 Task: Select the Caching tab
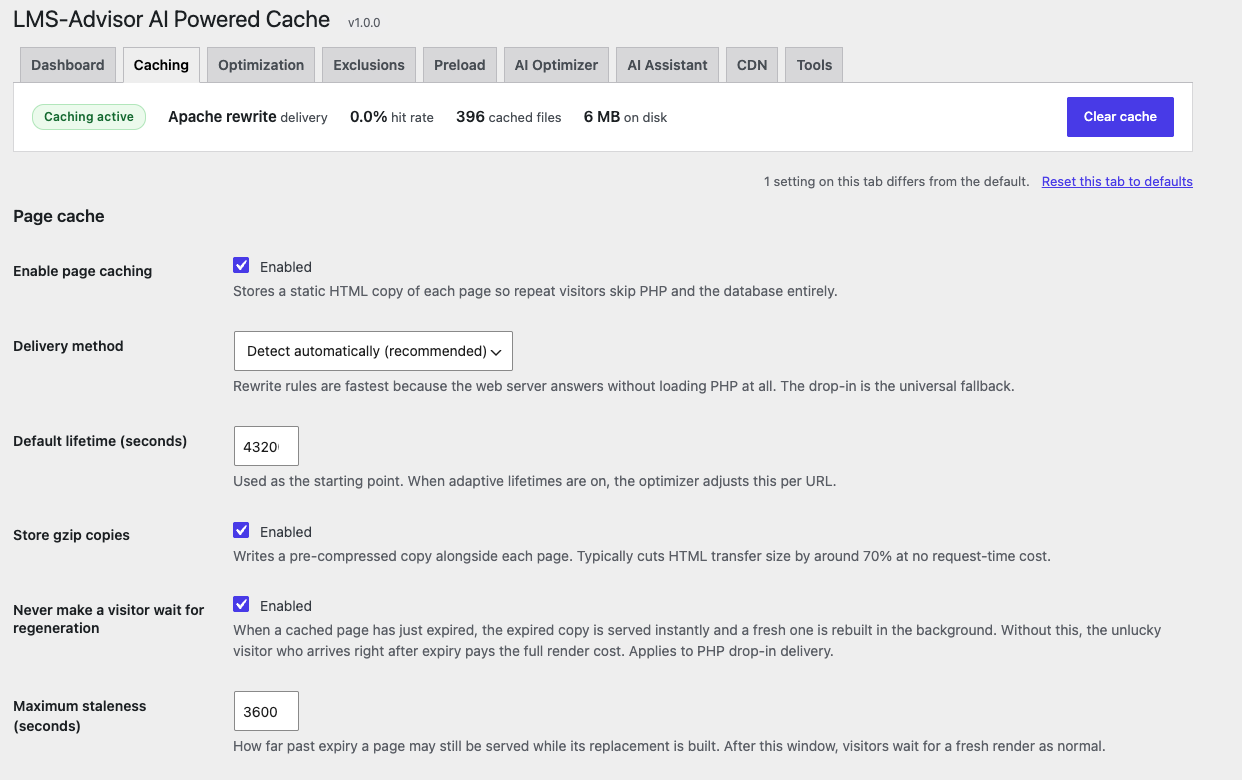[161, 65]
